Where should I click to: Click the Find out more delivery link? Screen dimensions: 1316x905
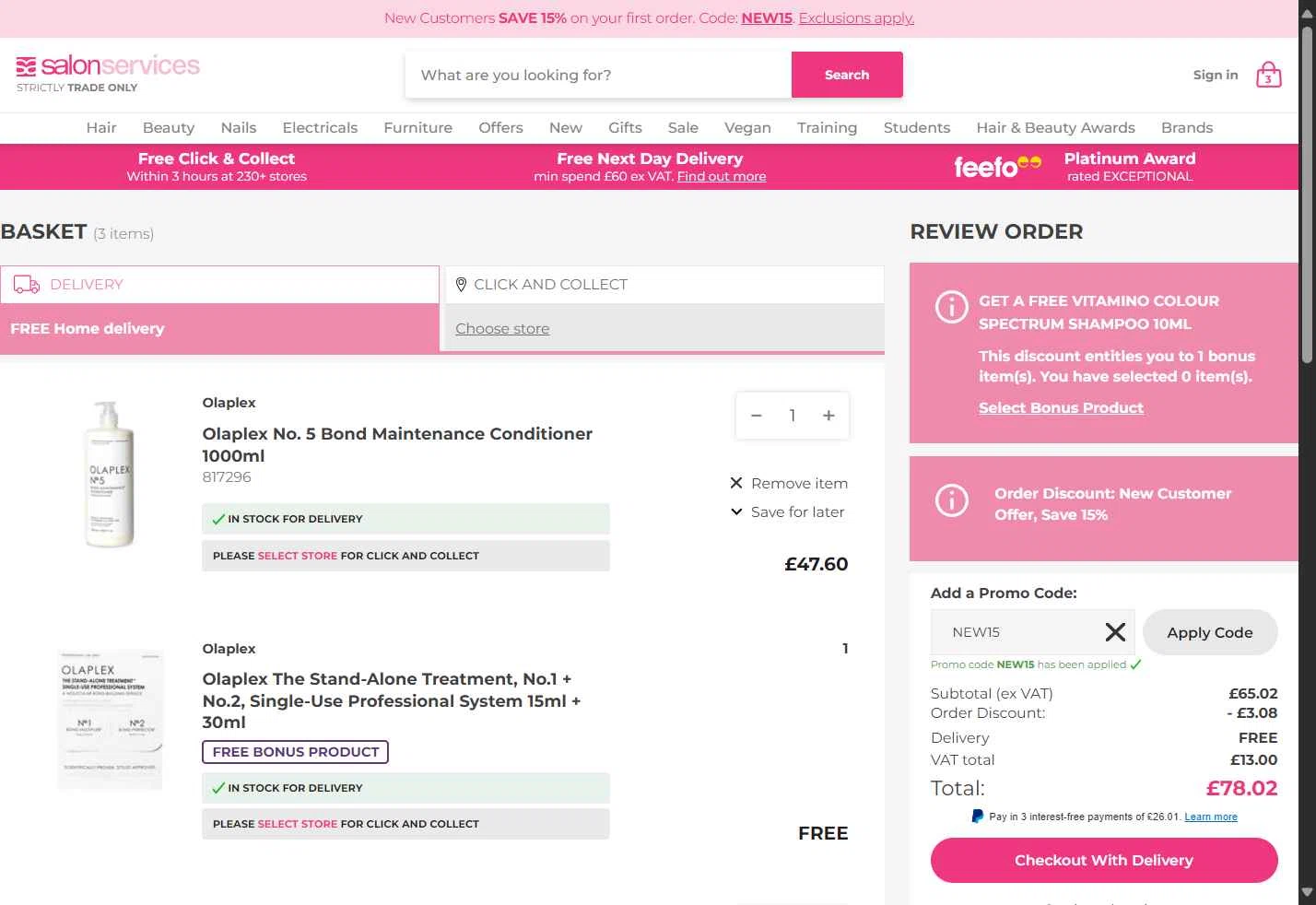(x=722, y=177)
